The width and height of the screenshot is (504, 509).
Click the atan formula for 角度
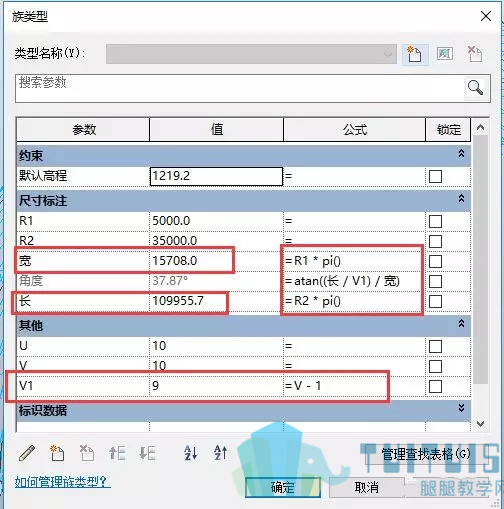pyautogui.click(x=355, y=281)
